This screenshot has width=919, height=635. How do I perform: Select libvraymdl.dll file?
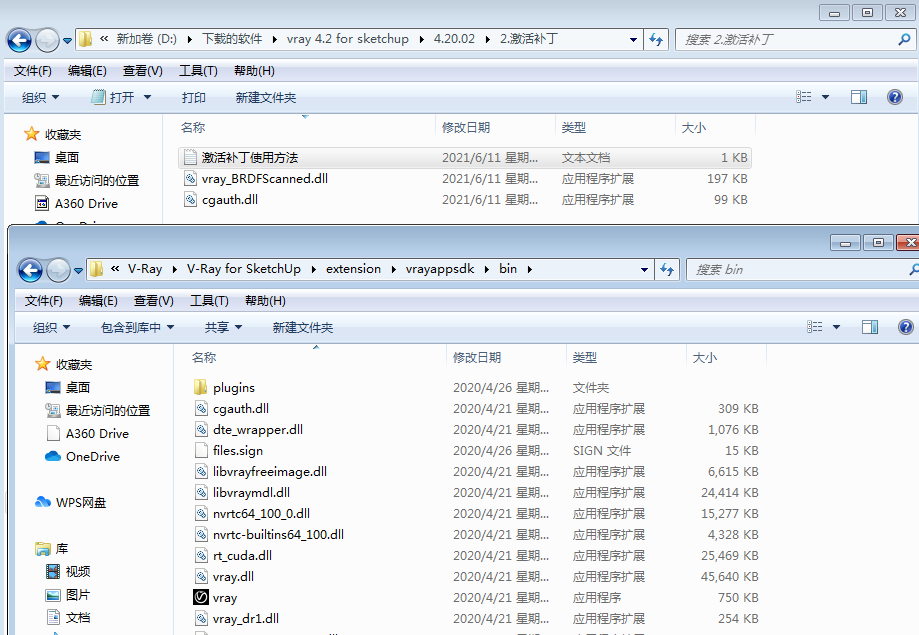[x=475, y=493]
